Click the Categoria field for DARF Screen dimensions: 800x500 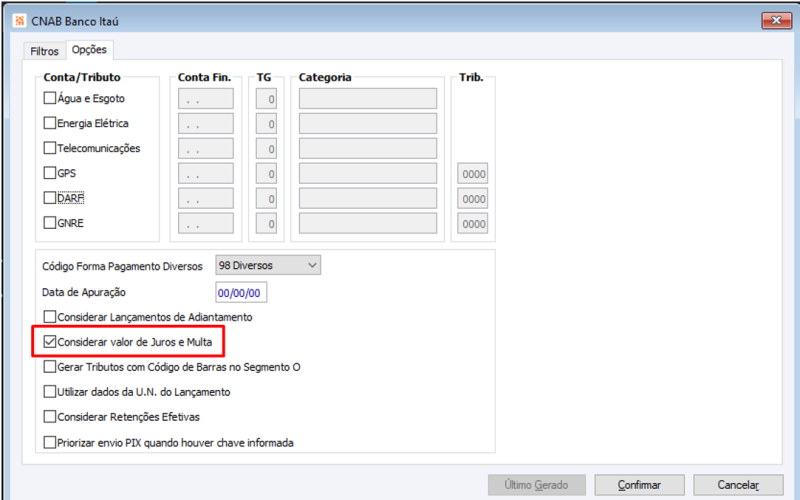coord(368,198)
